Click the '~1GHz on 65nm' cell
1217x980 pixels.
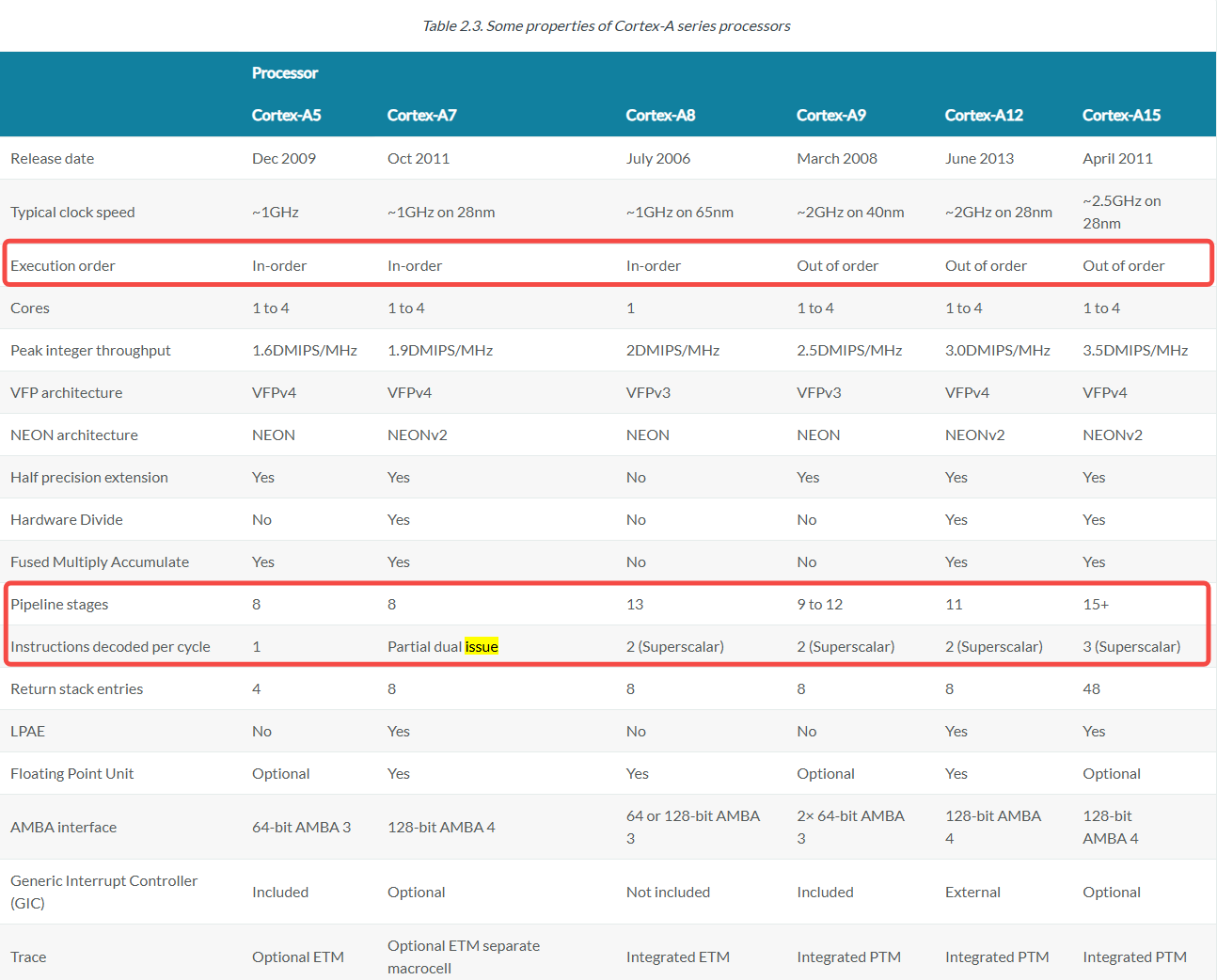(x=680, y=213)
